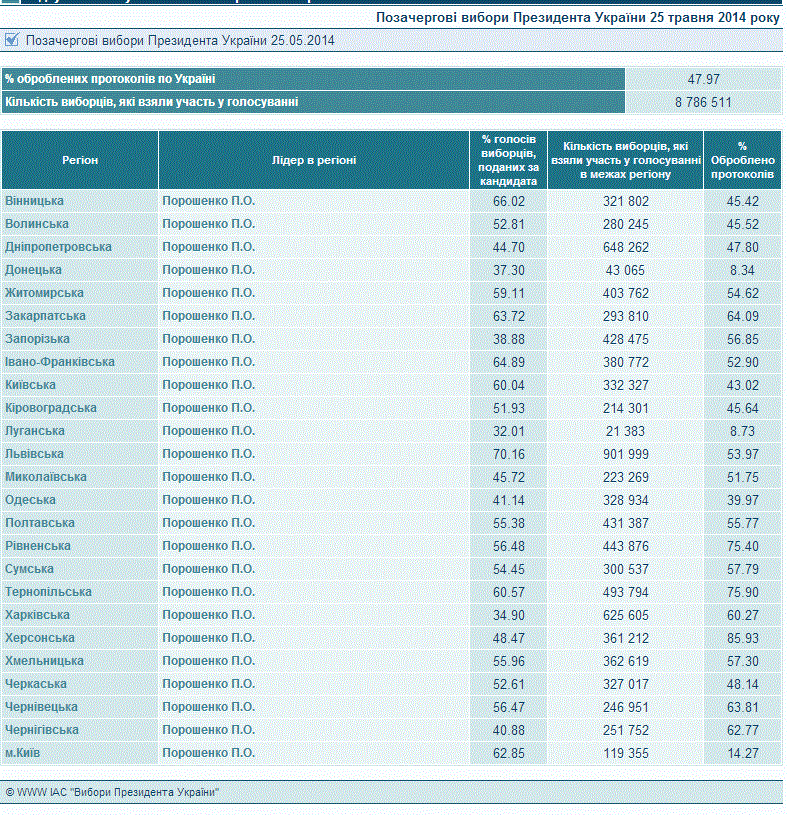Click the Харківська region link
The height and width of the screenshot is (815, 788).
pos(37,615)
